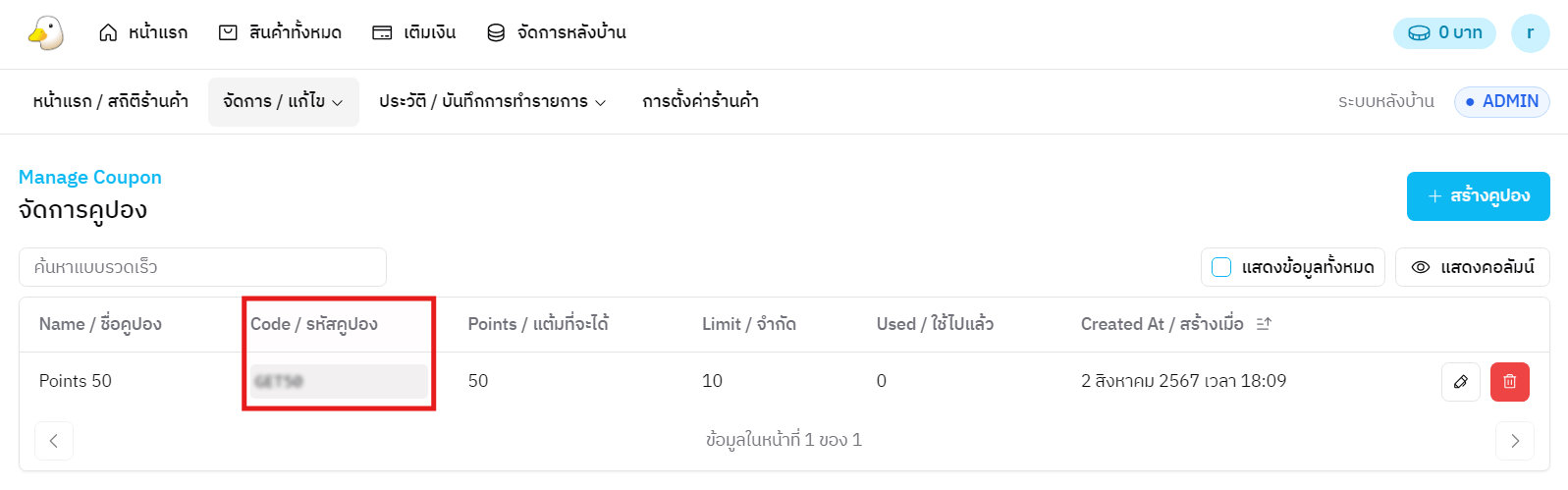This screenshot has height=490, width=1568.
Task: Open the หน้าแรก menu item
Action: [143, 33]
